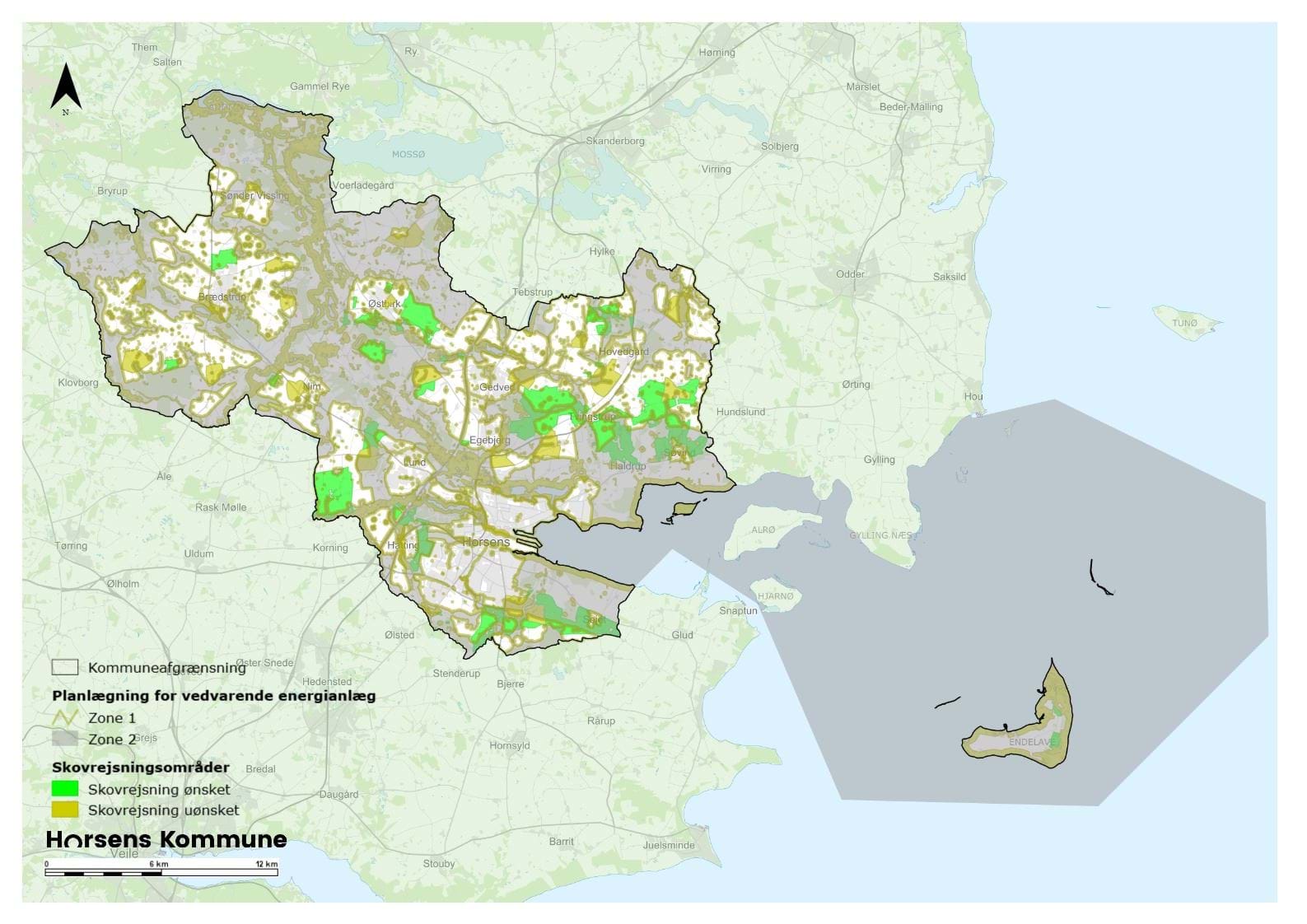Select the Zone 2 gray legend swatch
This screenshot has width=1307, height=924.
click(x=65, y=739)
